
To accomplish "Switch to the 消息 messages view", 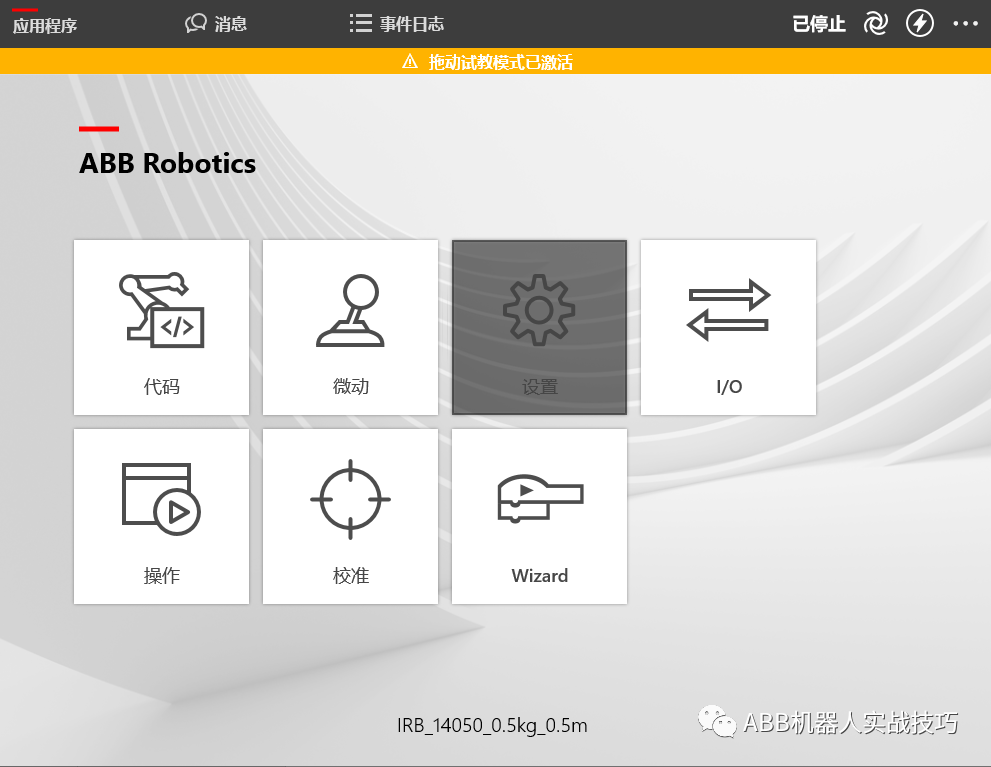I will [228, 23].
